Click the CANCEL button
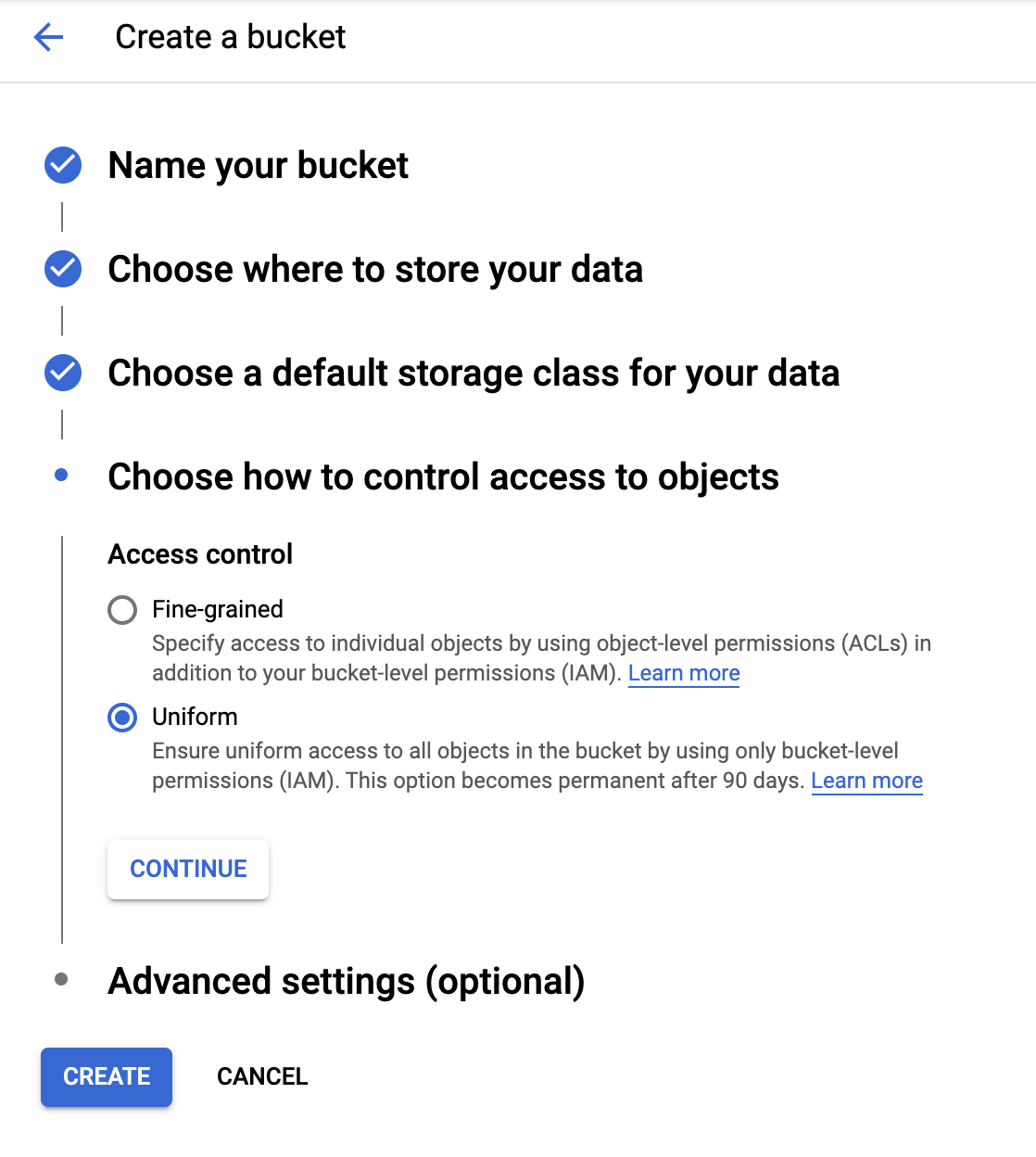This screenshot has width=1036, height=1157. tap(262, 1076)
